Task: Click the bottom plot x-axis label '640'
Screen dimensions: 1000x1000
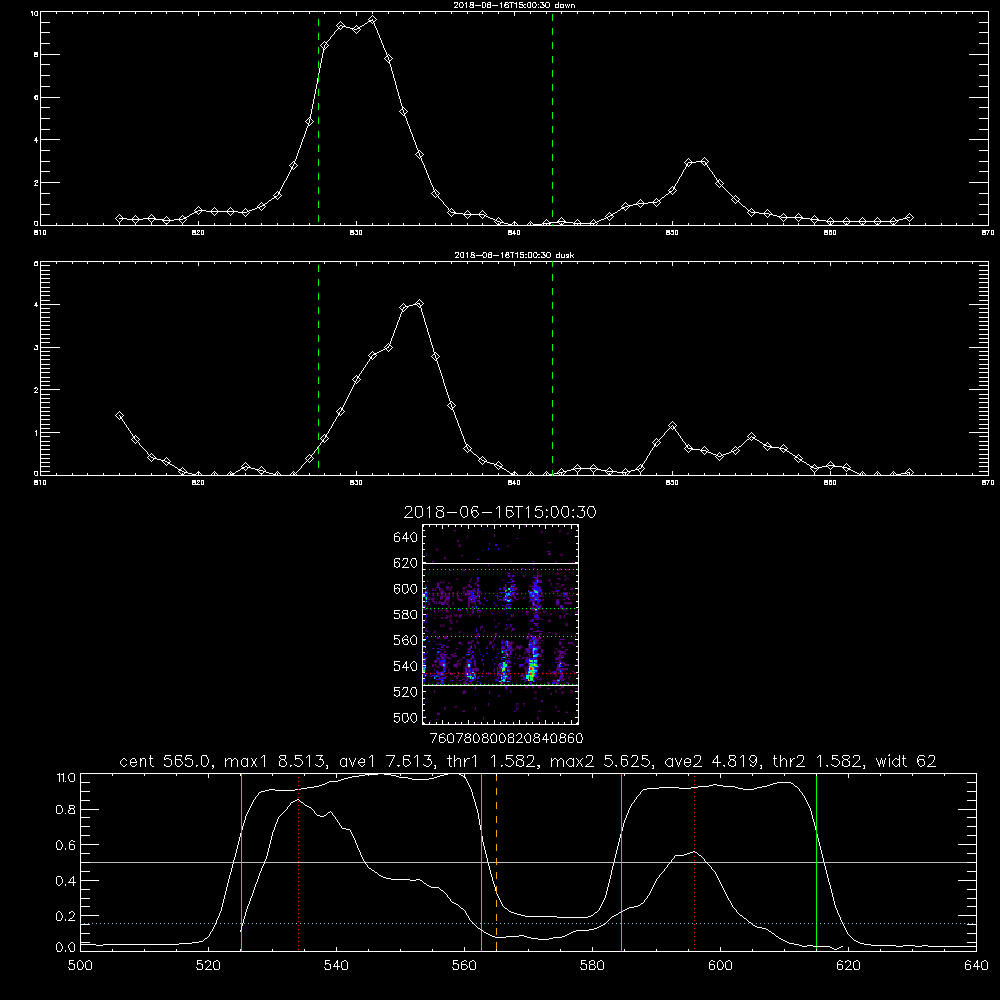Action: (x=976, y=966)
